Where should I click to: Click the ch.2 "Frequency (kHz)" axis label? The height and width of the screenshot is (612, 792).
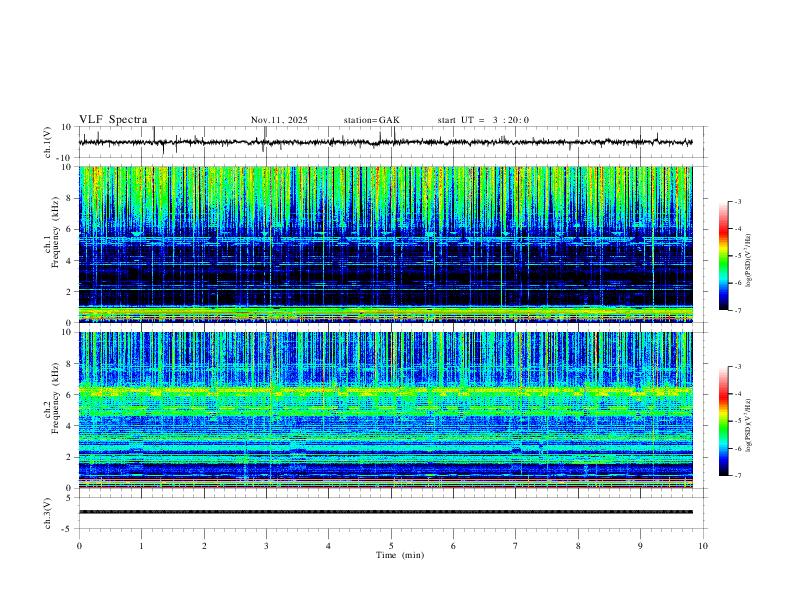click(56, 398)
